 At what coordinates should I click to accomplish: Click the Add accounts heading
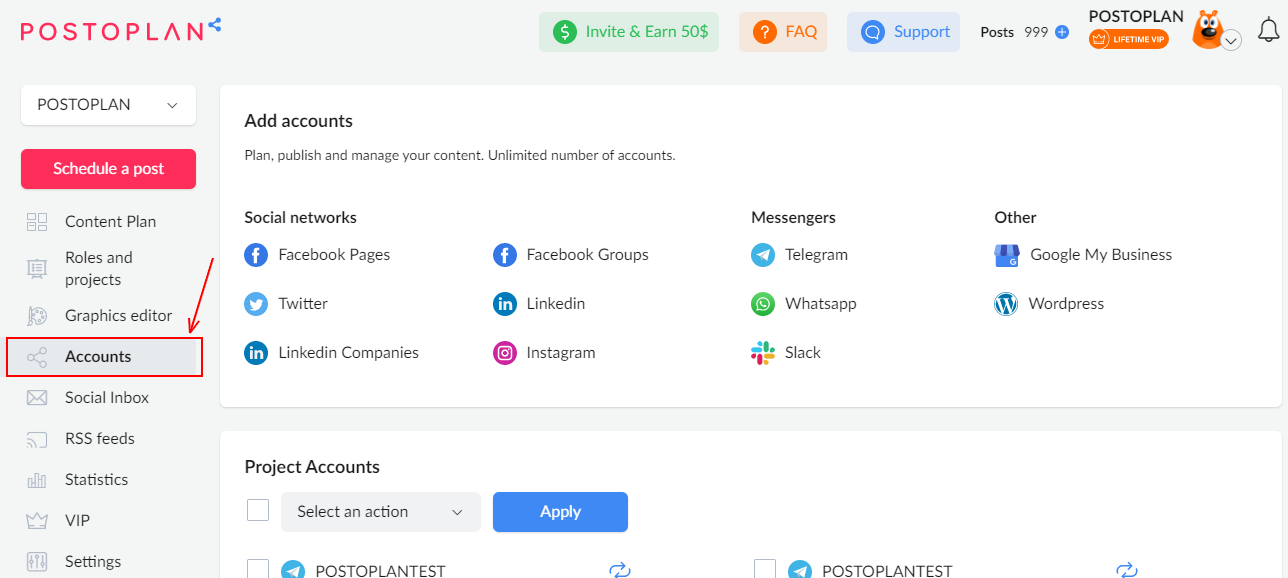point(298,121)
